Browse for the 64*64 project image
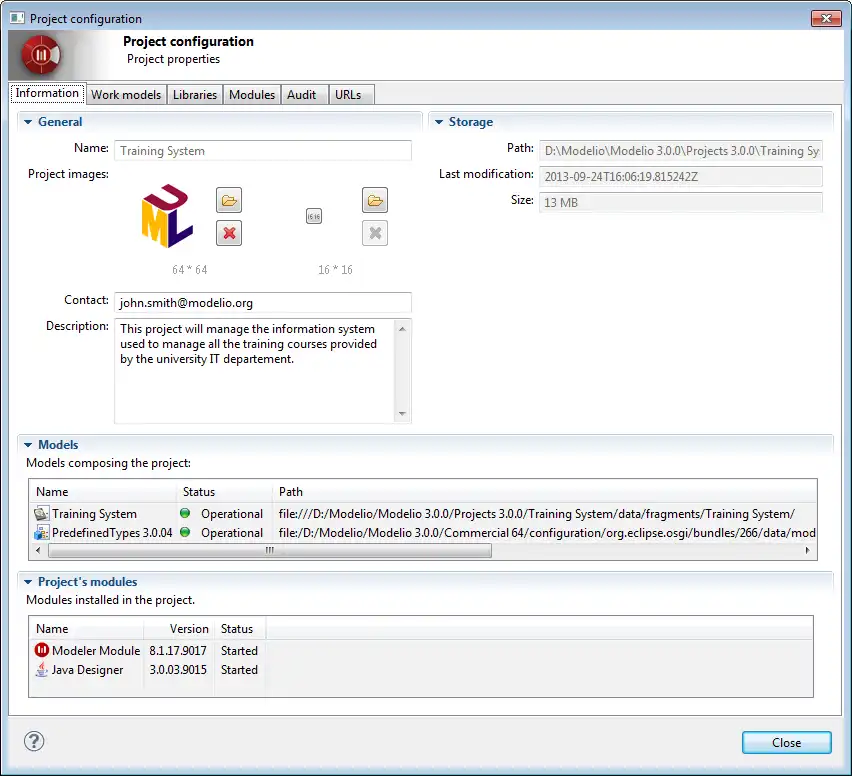852x776 pixels. click(x=229, y=201)
